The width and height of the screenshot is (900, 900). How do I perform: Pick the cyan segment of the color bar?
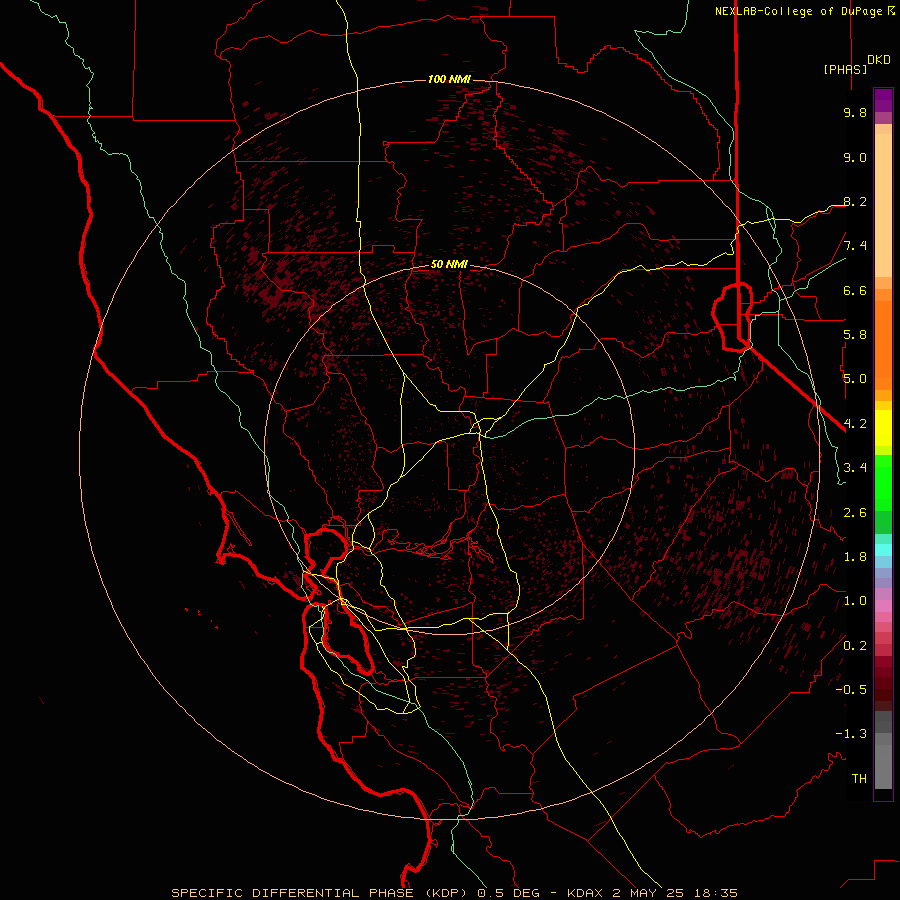[x=883, y=550]
